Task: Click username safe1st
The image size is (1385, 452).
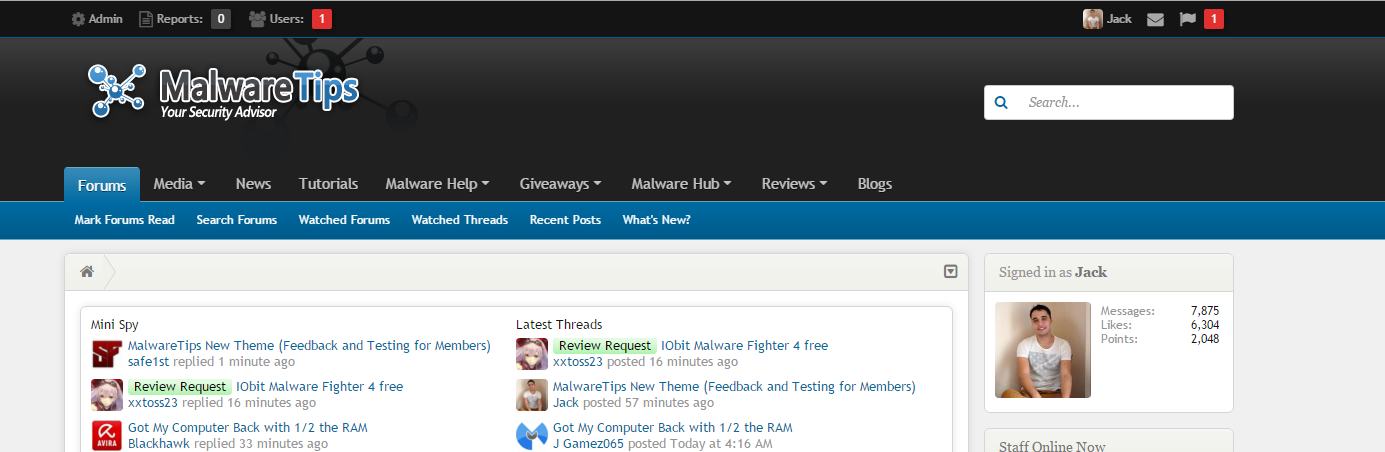Action: point(149,362)
